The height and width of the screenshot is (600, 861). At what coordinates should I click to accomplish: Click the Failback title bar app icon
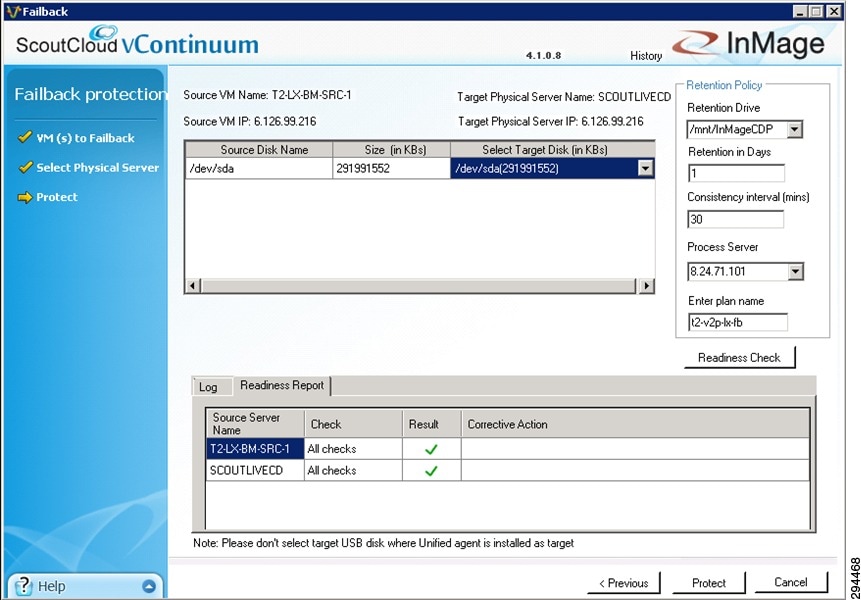[13, 12]
